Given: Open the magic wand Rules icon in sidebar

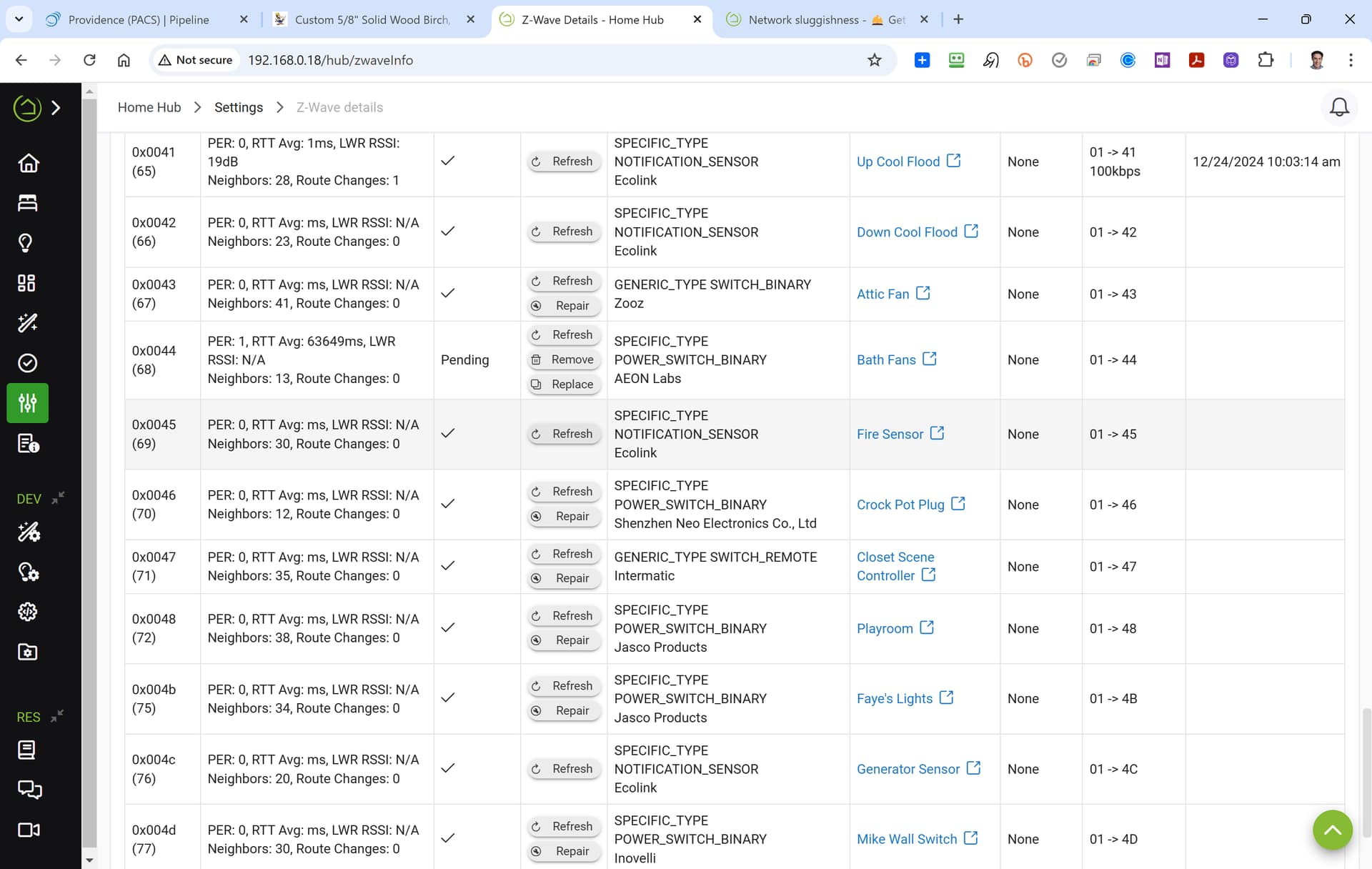Looking at the screenshot, I should point(28,323).
